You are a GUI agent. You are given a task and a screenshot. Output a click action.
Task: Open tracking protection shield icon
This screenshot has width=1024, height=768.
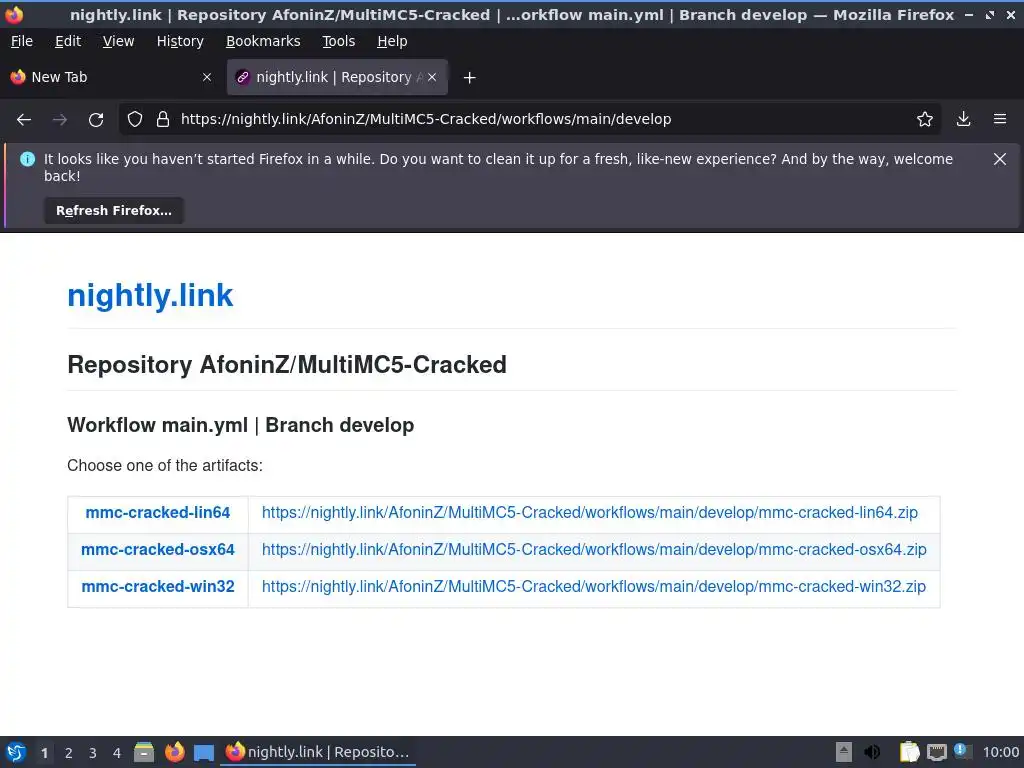[135, 120]
